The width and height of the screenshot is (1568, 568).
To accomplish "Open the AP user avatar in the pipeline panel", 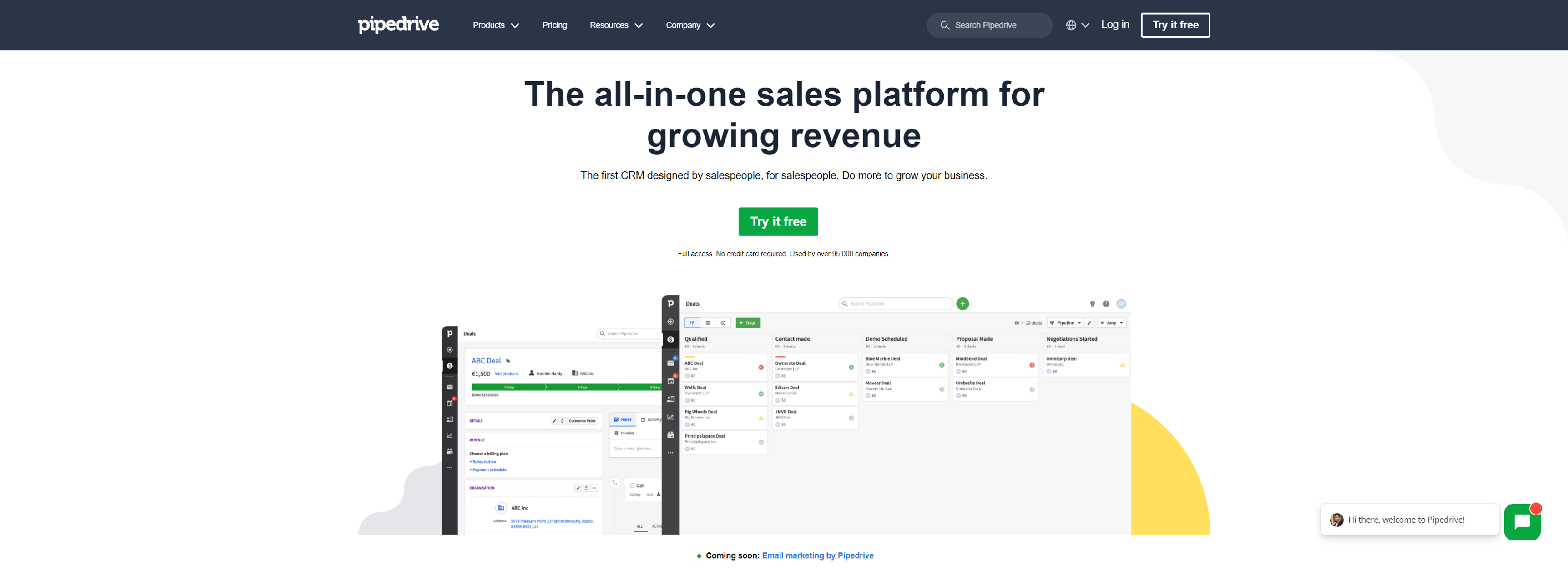I will pos(1121,304).
